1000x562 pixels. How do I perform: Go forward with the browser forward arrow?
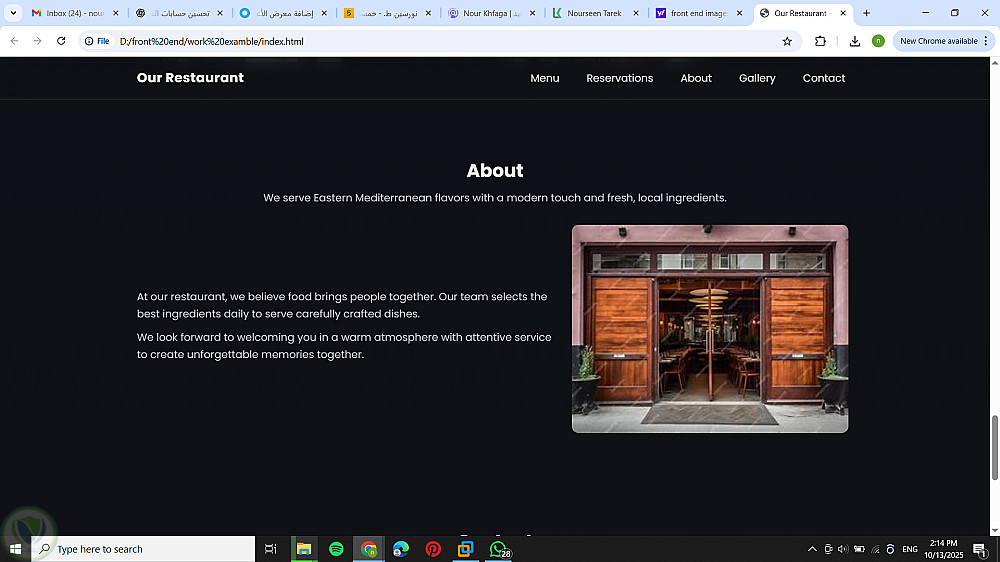(38, 41)
